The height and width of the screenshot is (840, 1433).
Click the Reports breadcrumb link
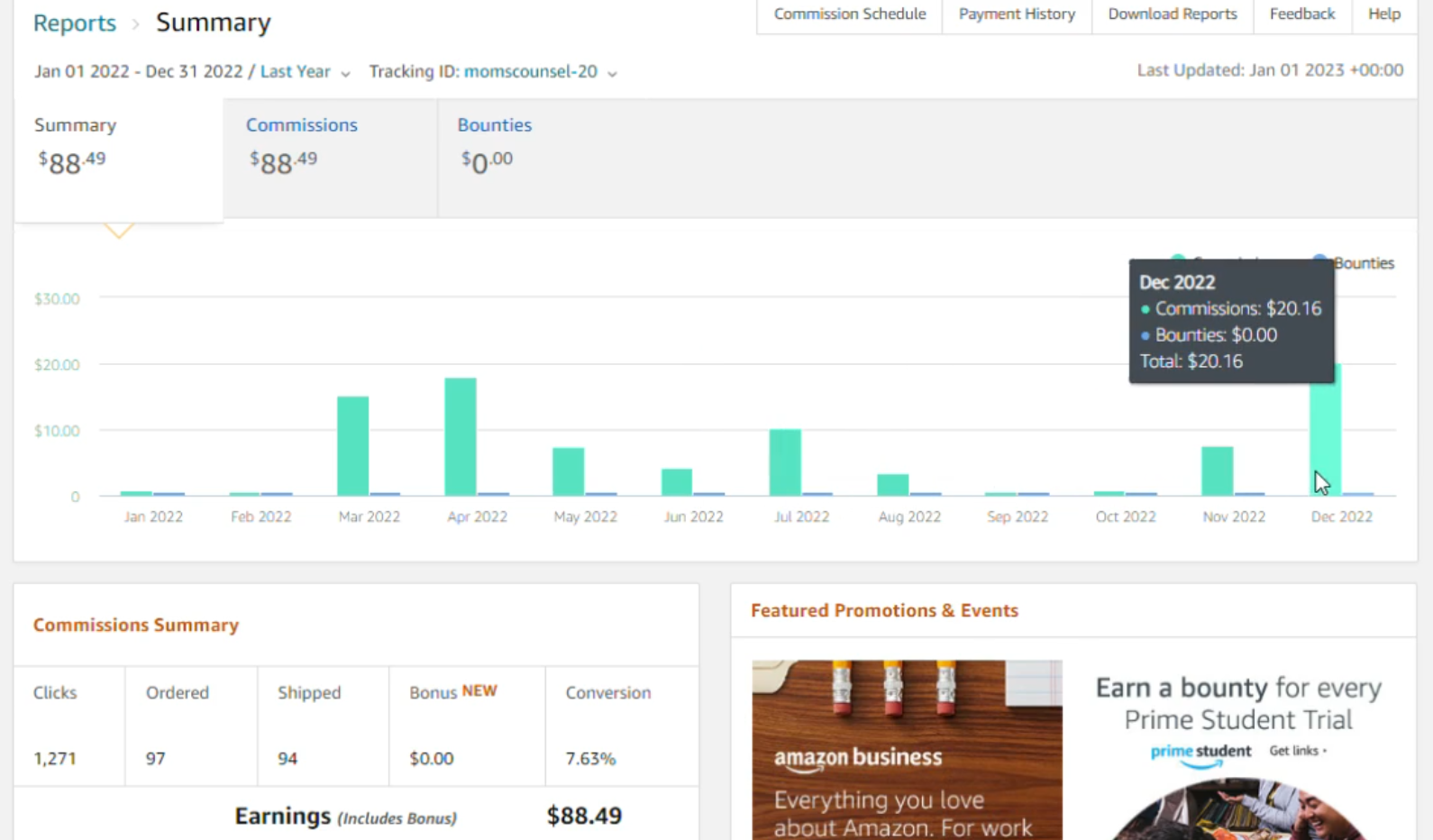(x=75, y=23)
